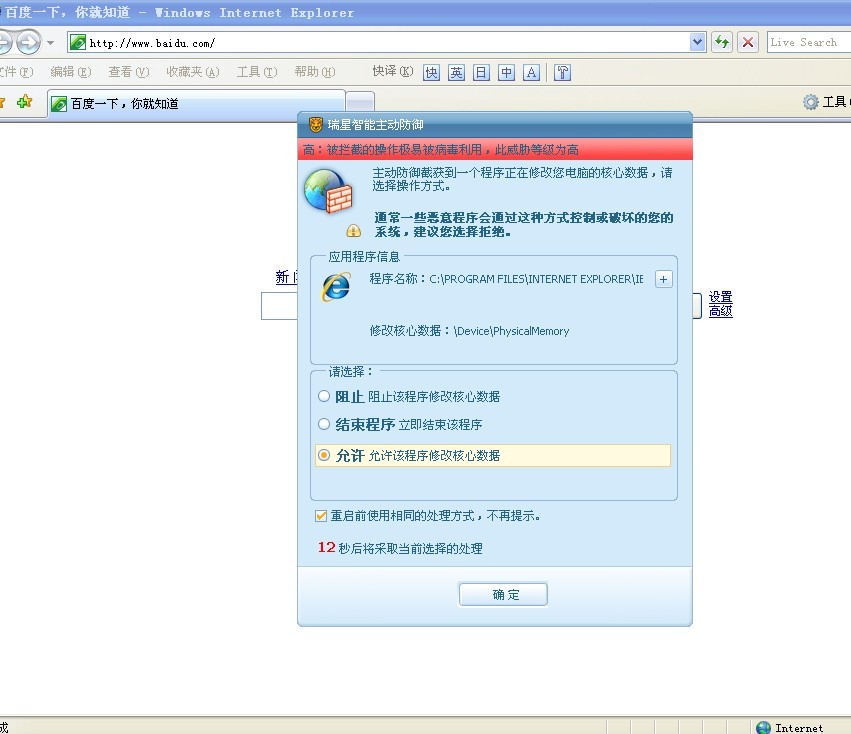
Task: Toggle 重启前使用相同的处理方式 checkbox
Action: pos(321,516)
